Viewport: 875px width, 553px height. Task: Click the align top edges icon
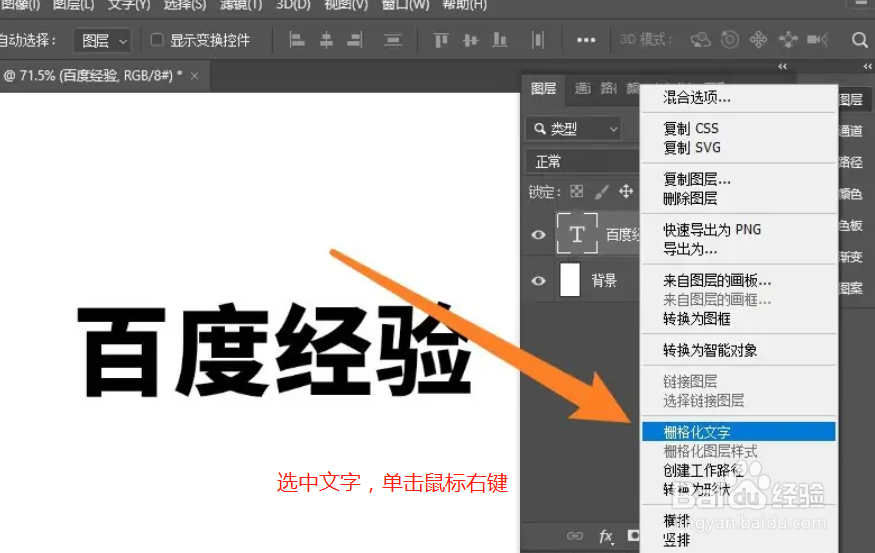pos(441,40)
